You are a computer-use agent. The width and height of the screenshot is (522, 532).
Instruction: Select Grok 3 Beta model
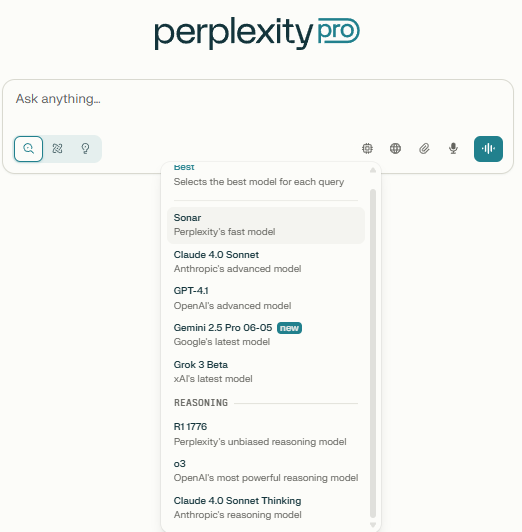point(266,372)
